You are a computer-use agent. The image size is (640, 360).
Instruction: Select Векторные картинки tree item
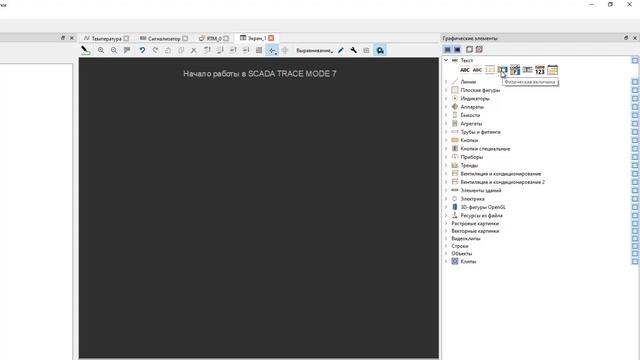[475, 231]
